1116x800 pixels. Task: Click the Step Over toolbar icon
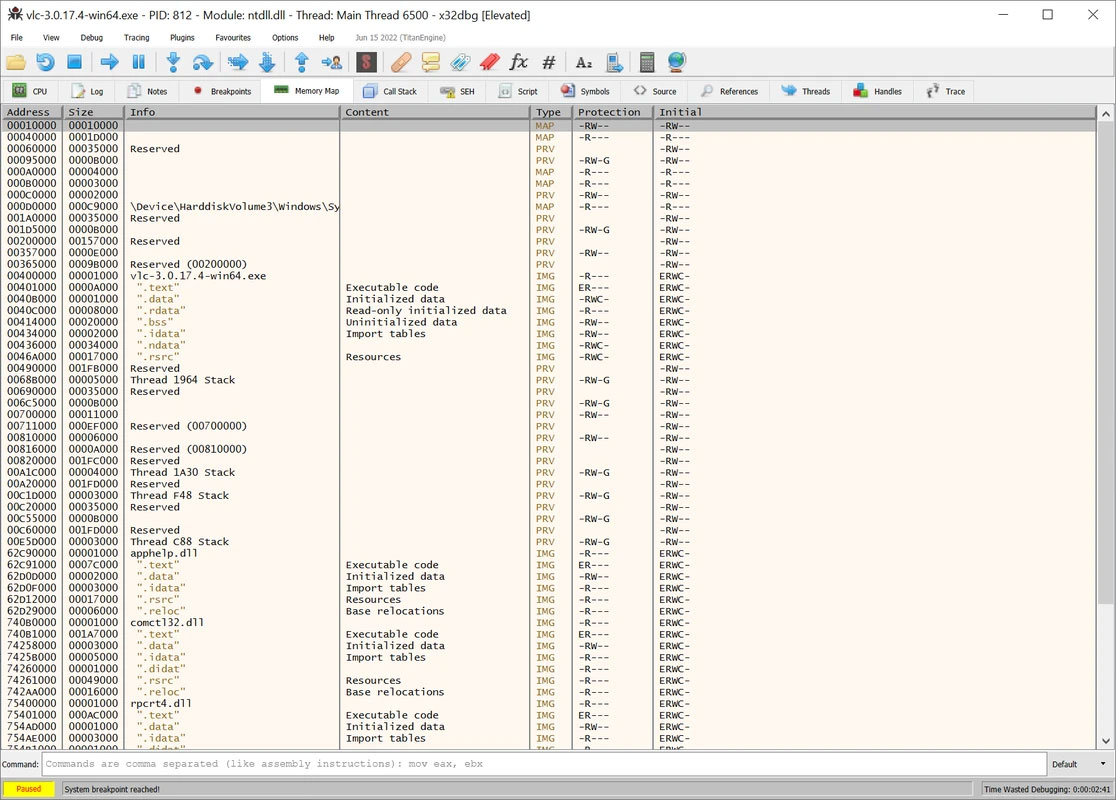203,62
